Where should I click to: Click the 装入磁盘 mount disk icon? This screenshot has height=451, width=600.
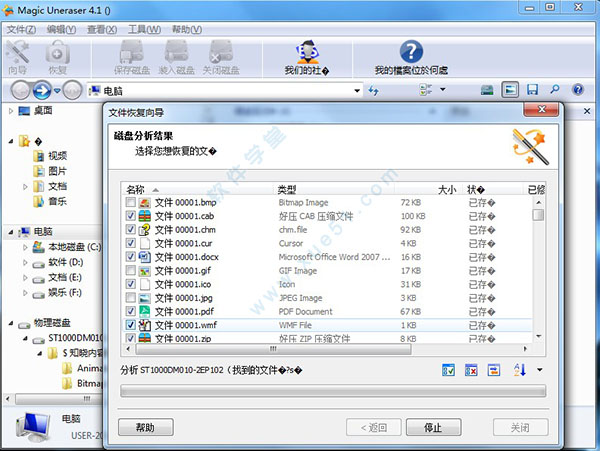pyautogui.click(x=176, y=57)
